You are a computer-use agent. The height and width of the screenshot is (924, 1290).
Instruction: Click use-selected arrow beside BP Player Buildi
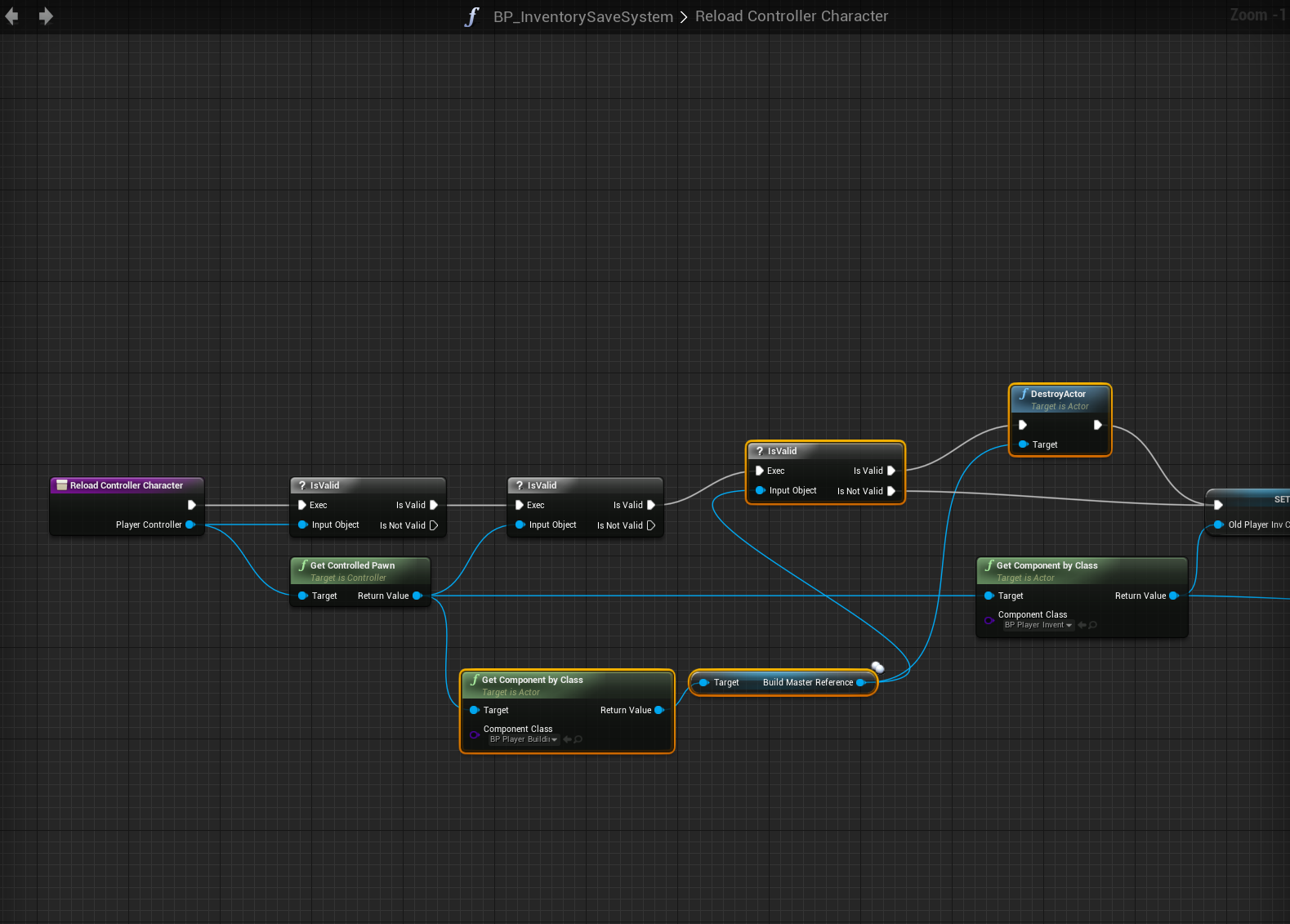567,739
